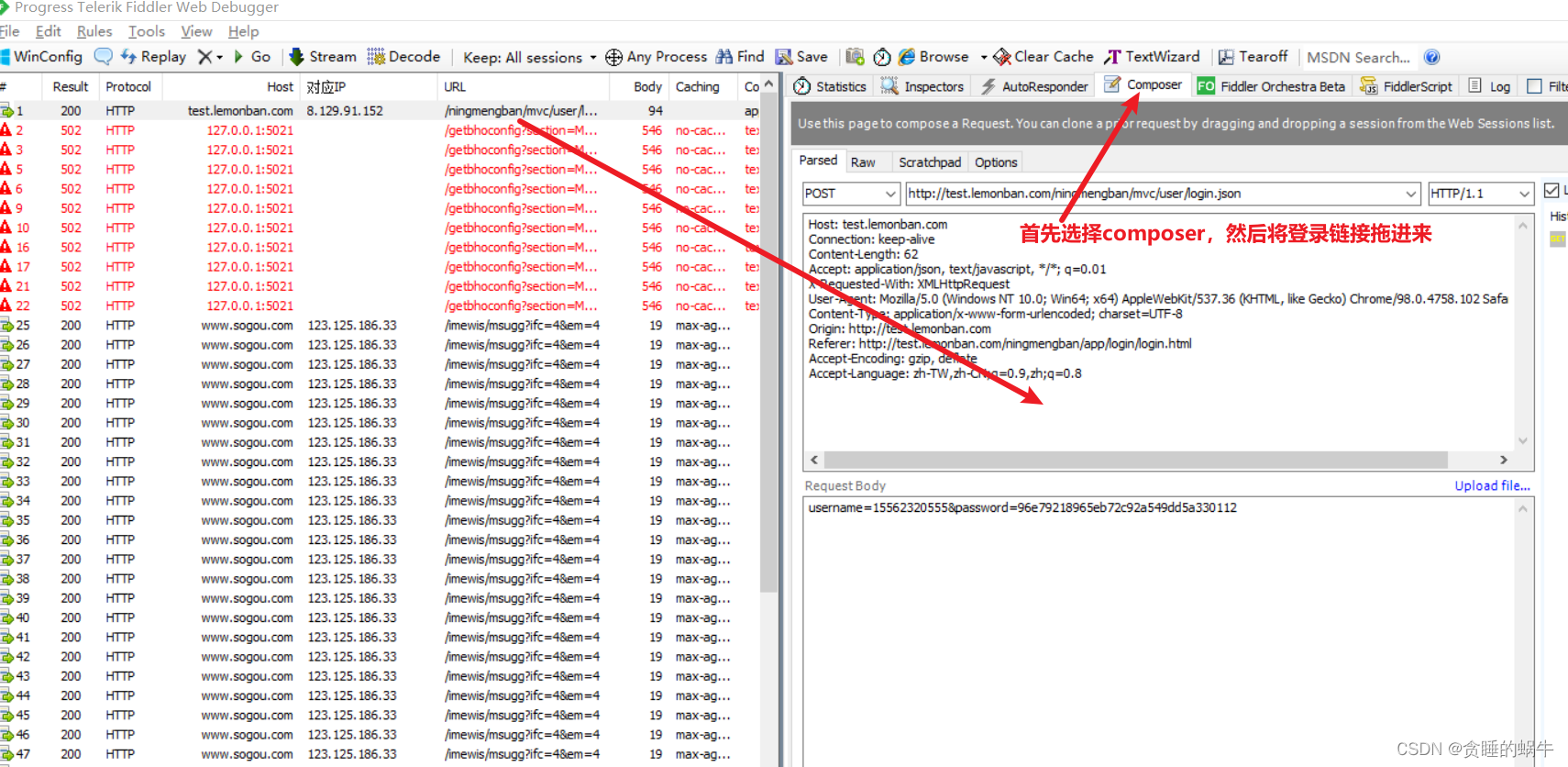Open the FiddlerScript tab
This screenshot has height=767, width=1568.
click(x=1406, y=86)
